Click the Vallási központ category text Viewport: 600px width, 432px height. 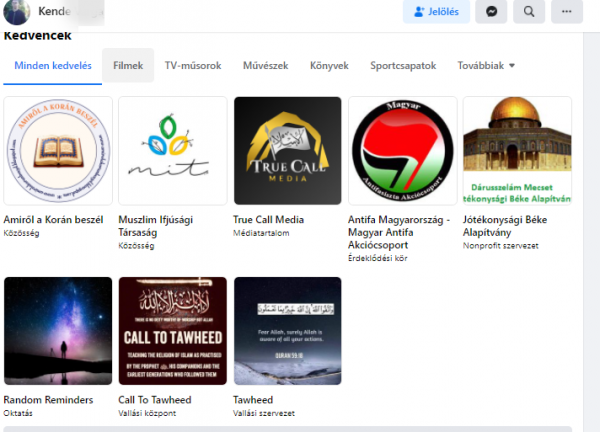click(x=147, y=413)
